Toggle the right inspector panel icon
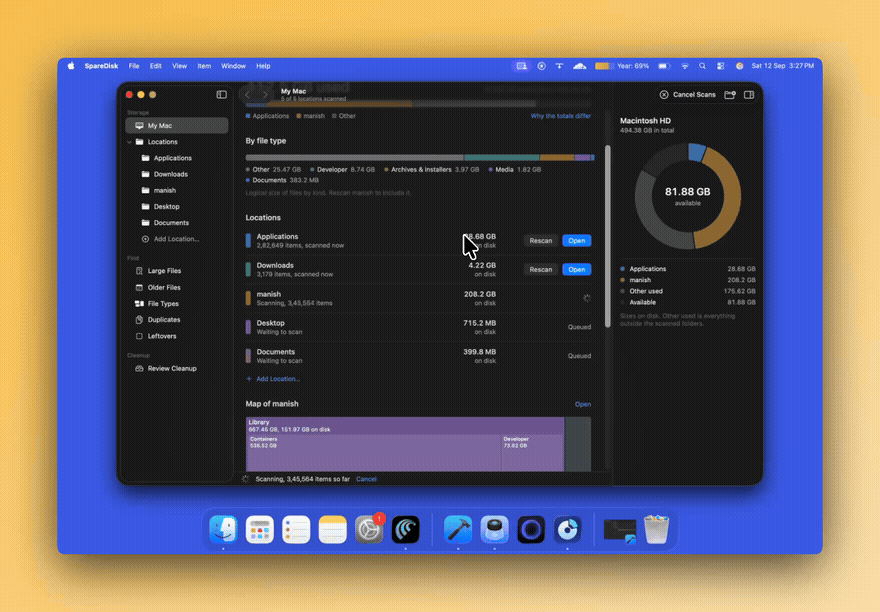Viewport: 880px width, 612px height. [749, 94]
